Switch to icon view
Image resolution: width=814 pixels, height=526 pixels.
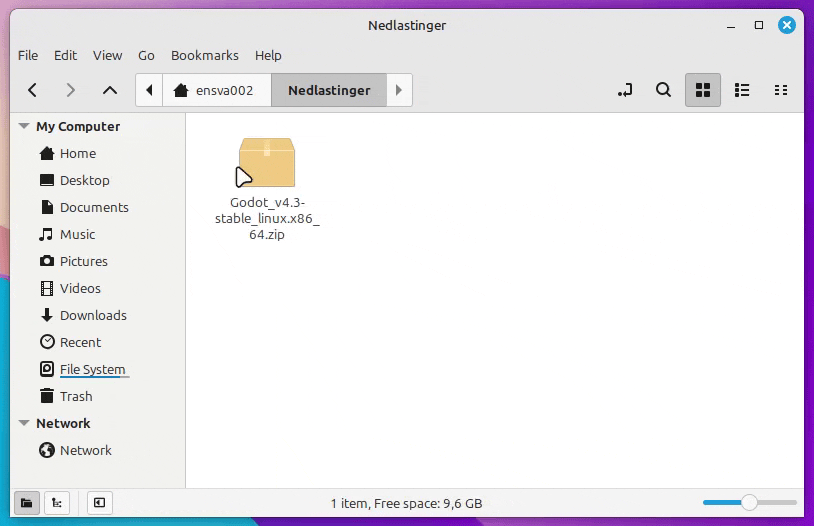click(703, 90)
